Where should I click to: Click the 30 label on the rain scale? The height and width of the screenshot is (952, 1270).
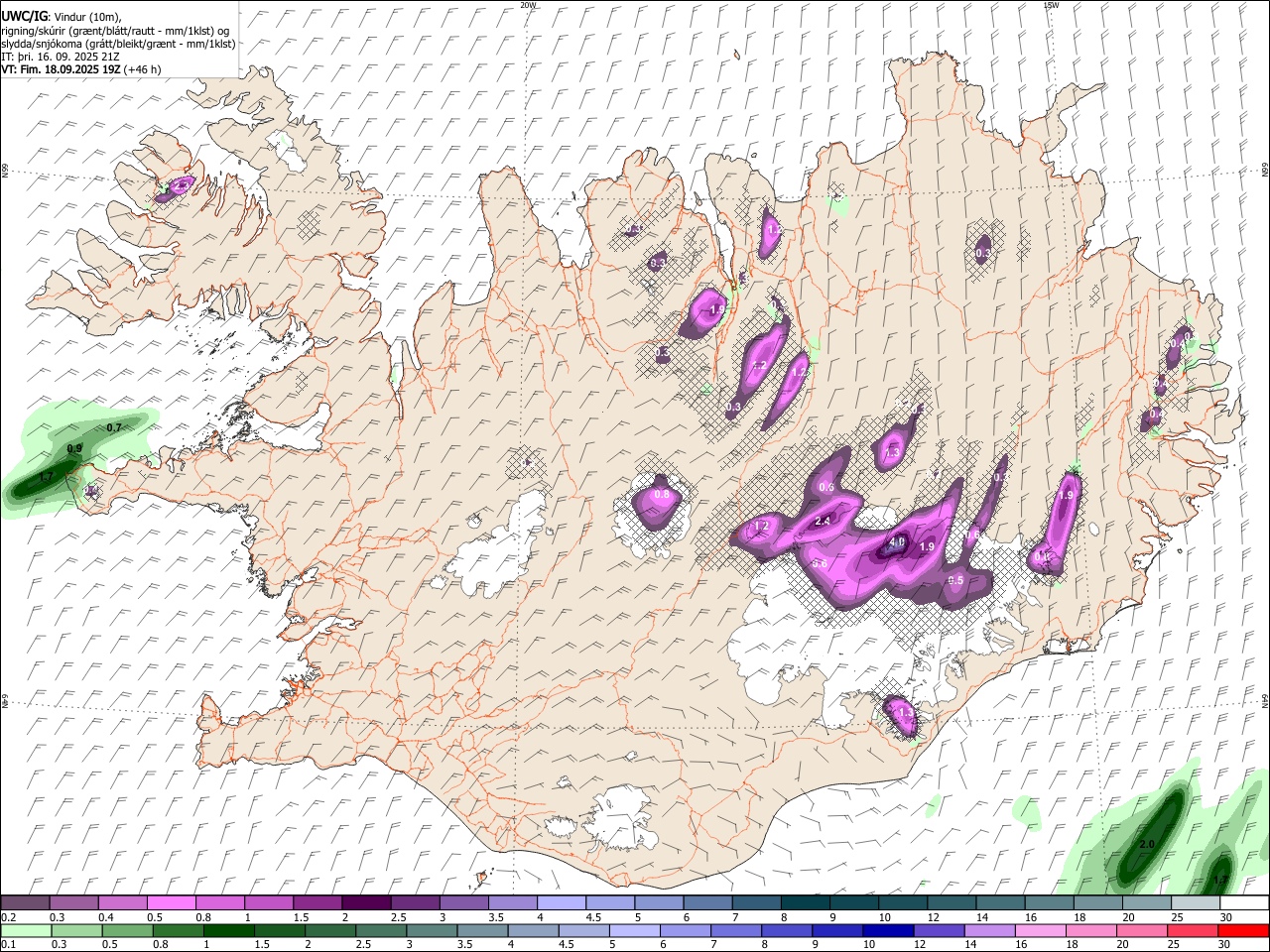[x=1224, y=944]
